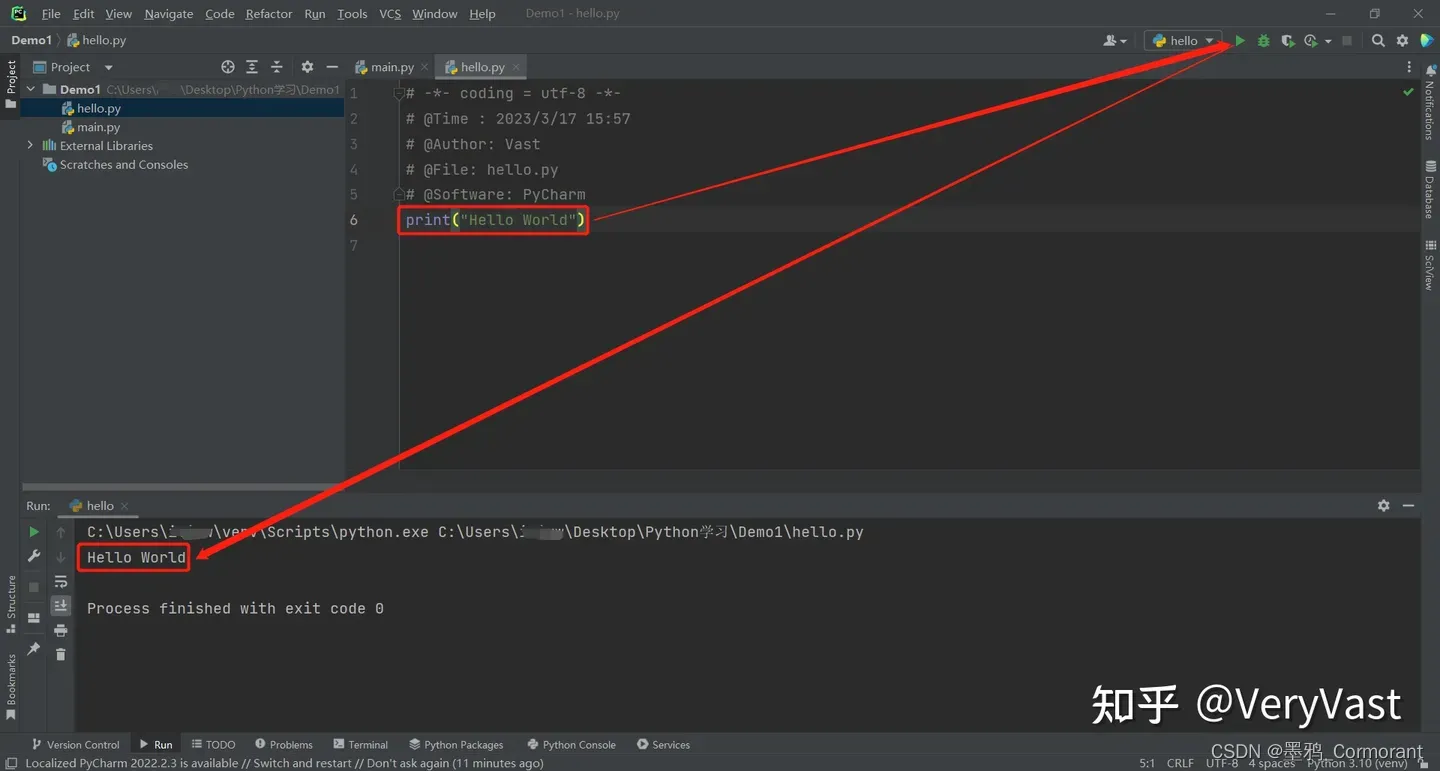Open the Edit menu
The width and height of the screenshot is (1440, 771).
click(x=84, y=14)
